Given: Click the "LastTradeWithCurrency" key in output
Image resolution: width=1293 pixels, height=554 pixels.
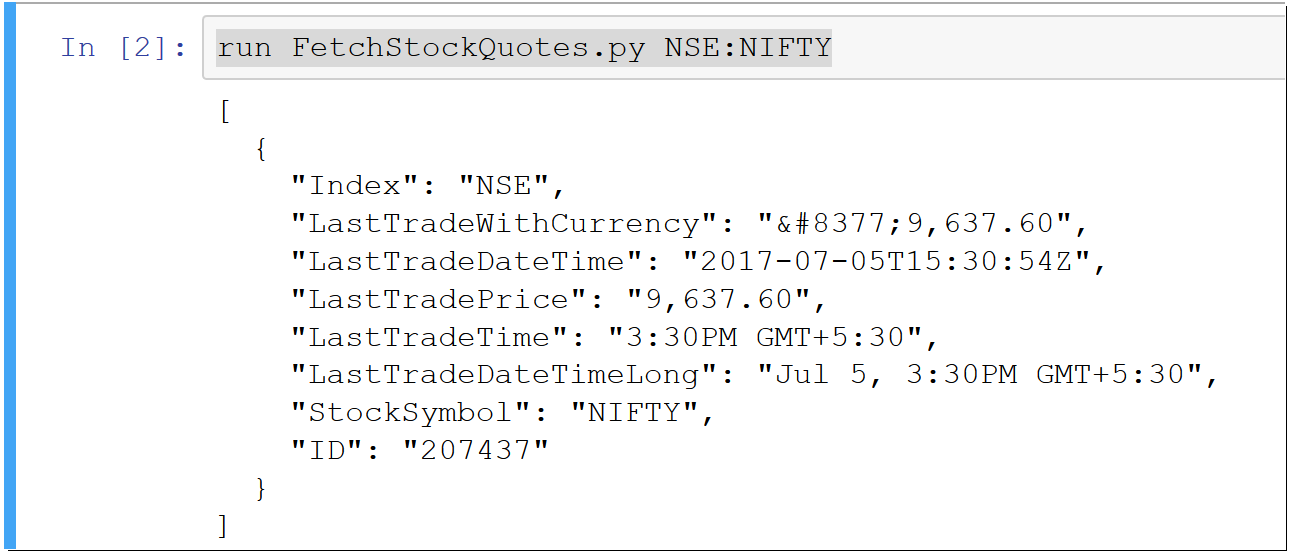Looking at the screenshot, I should (505, 224).
